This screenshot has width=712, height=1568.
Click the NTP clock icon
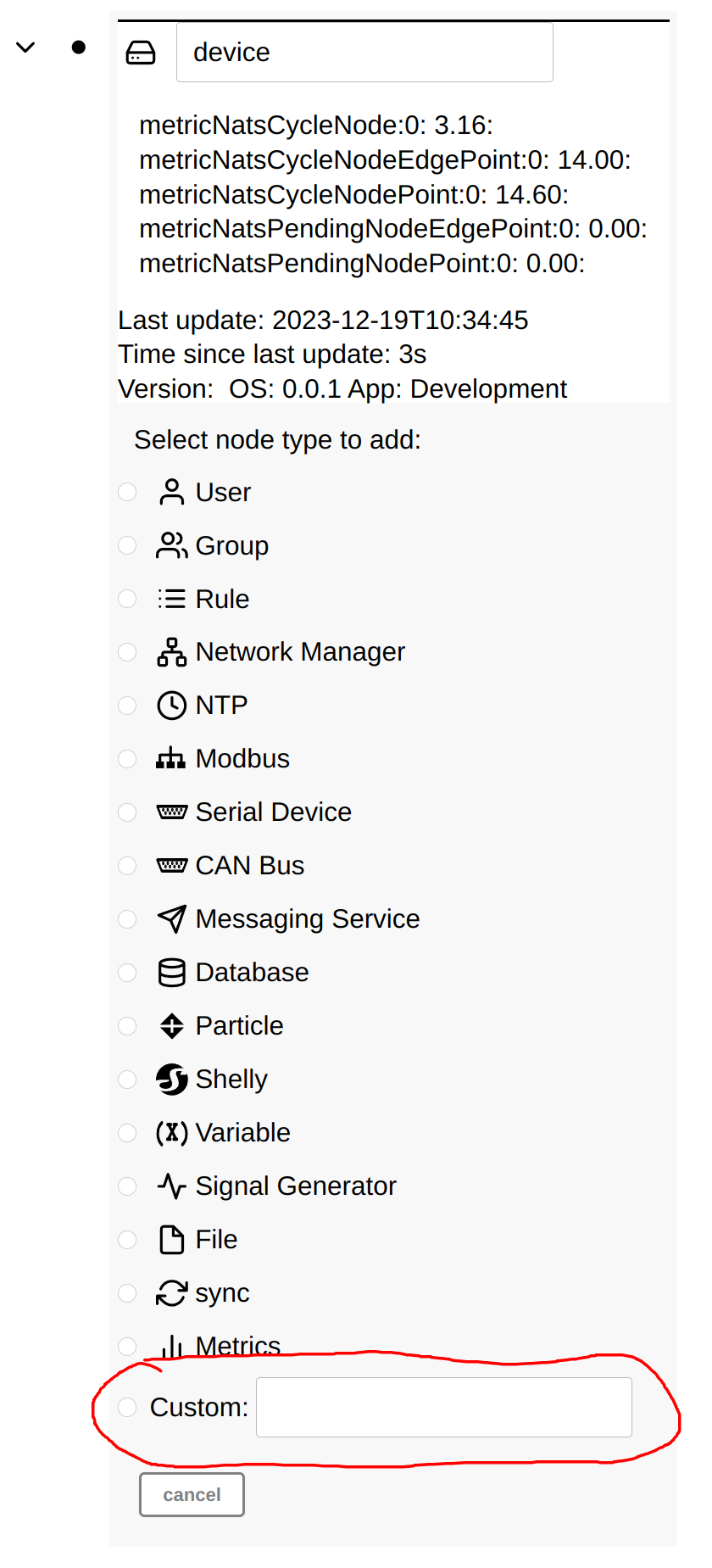coord(171,706)
